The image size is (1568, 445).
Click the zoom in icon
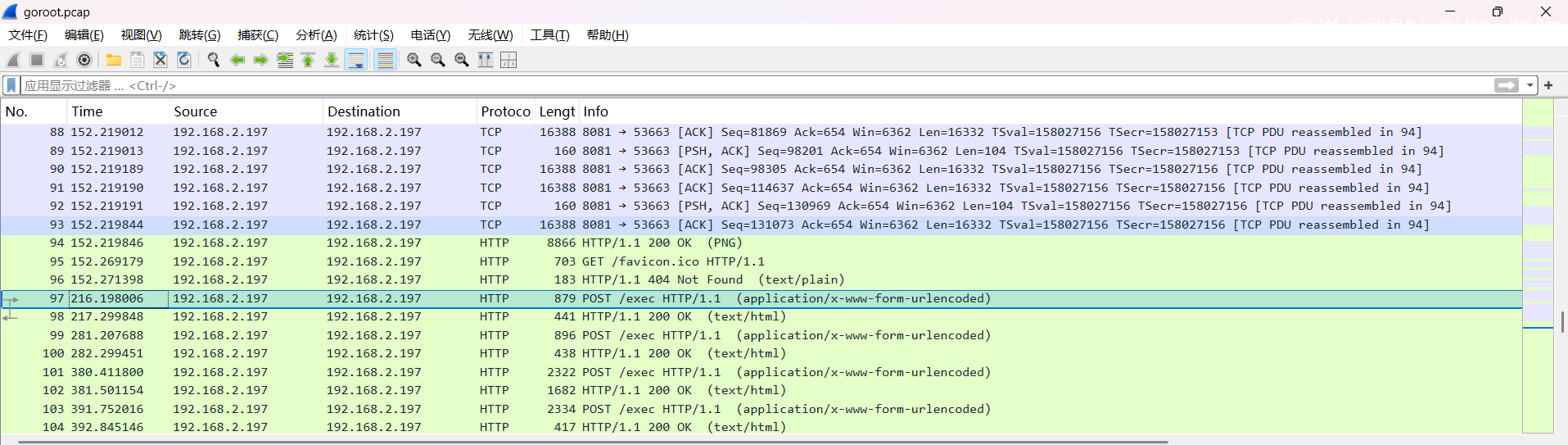(414, 60)
